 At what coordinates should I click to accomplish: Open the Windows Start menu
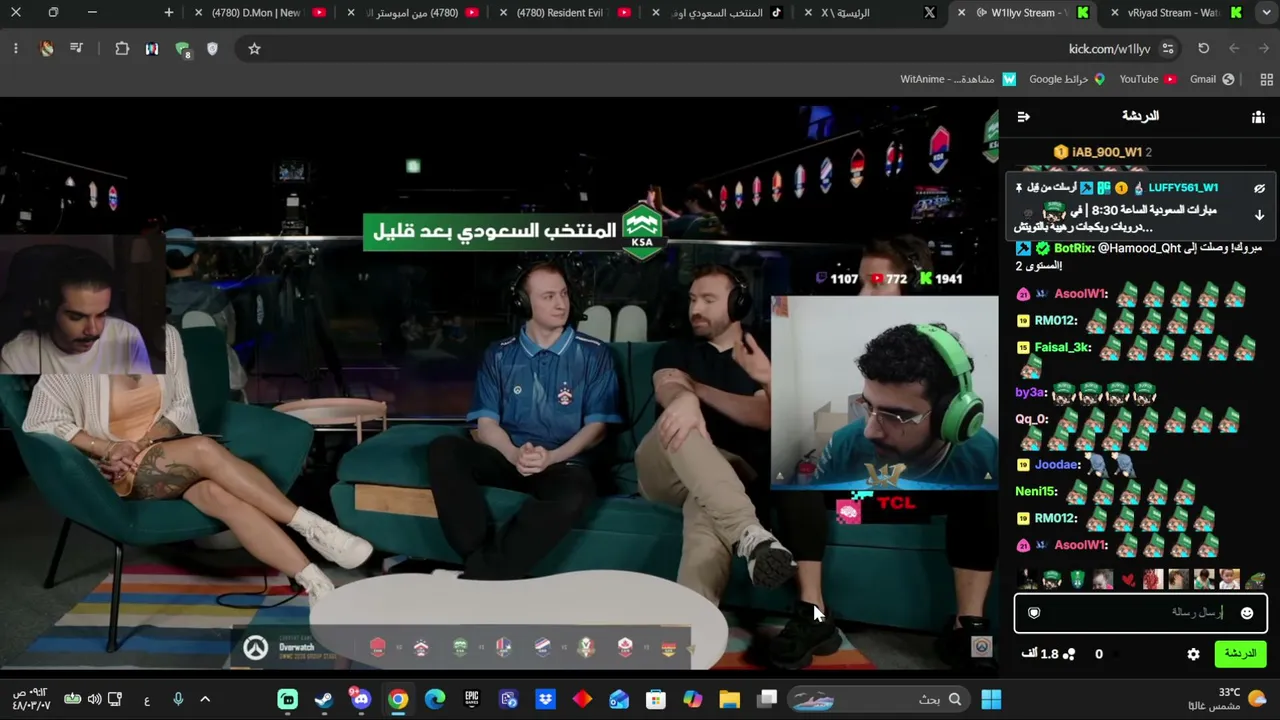pyautogui.click(x=991, y=699)
